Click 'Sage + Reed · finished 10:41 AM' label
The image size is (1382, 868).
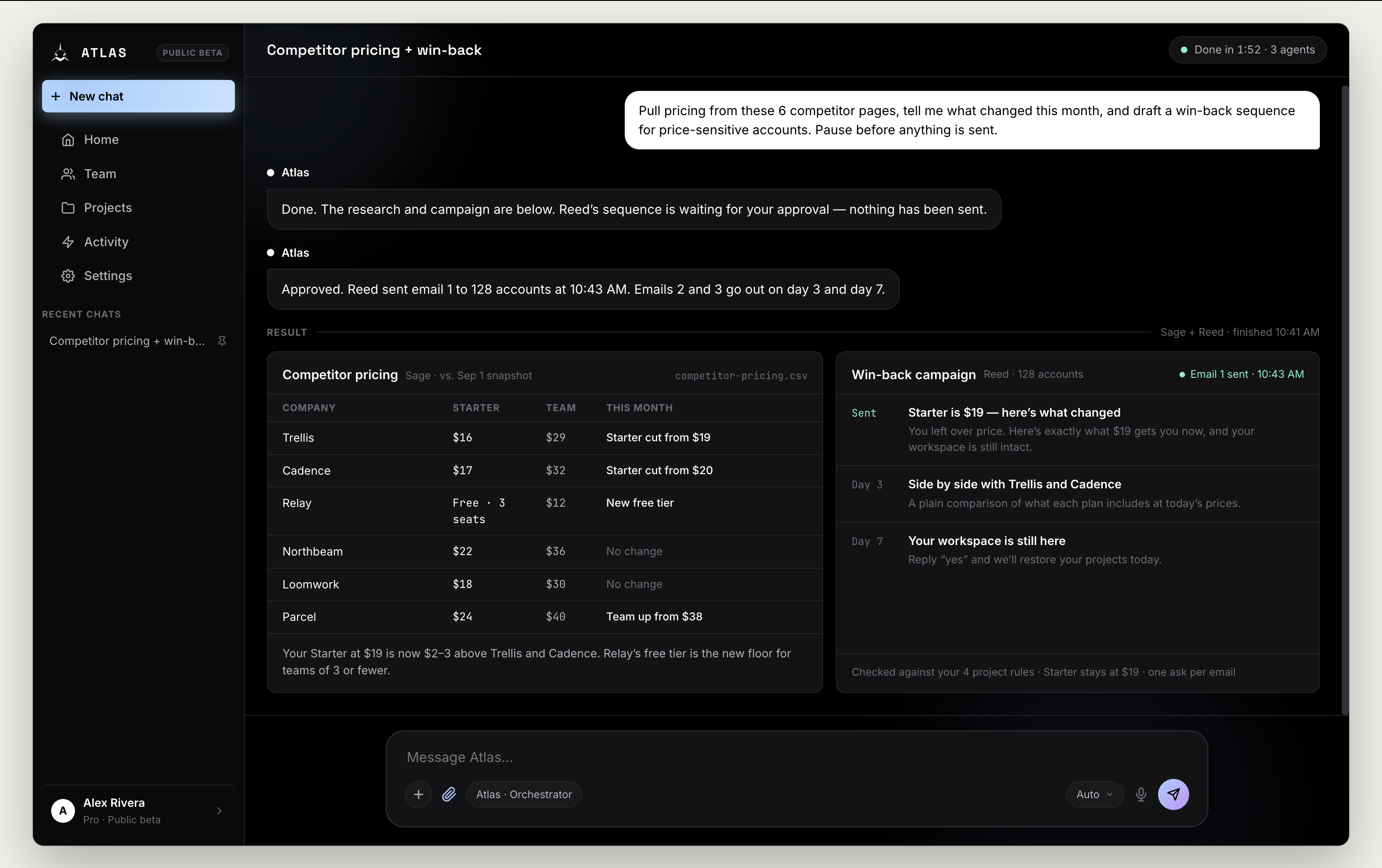pos(1240,332)
